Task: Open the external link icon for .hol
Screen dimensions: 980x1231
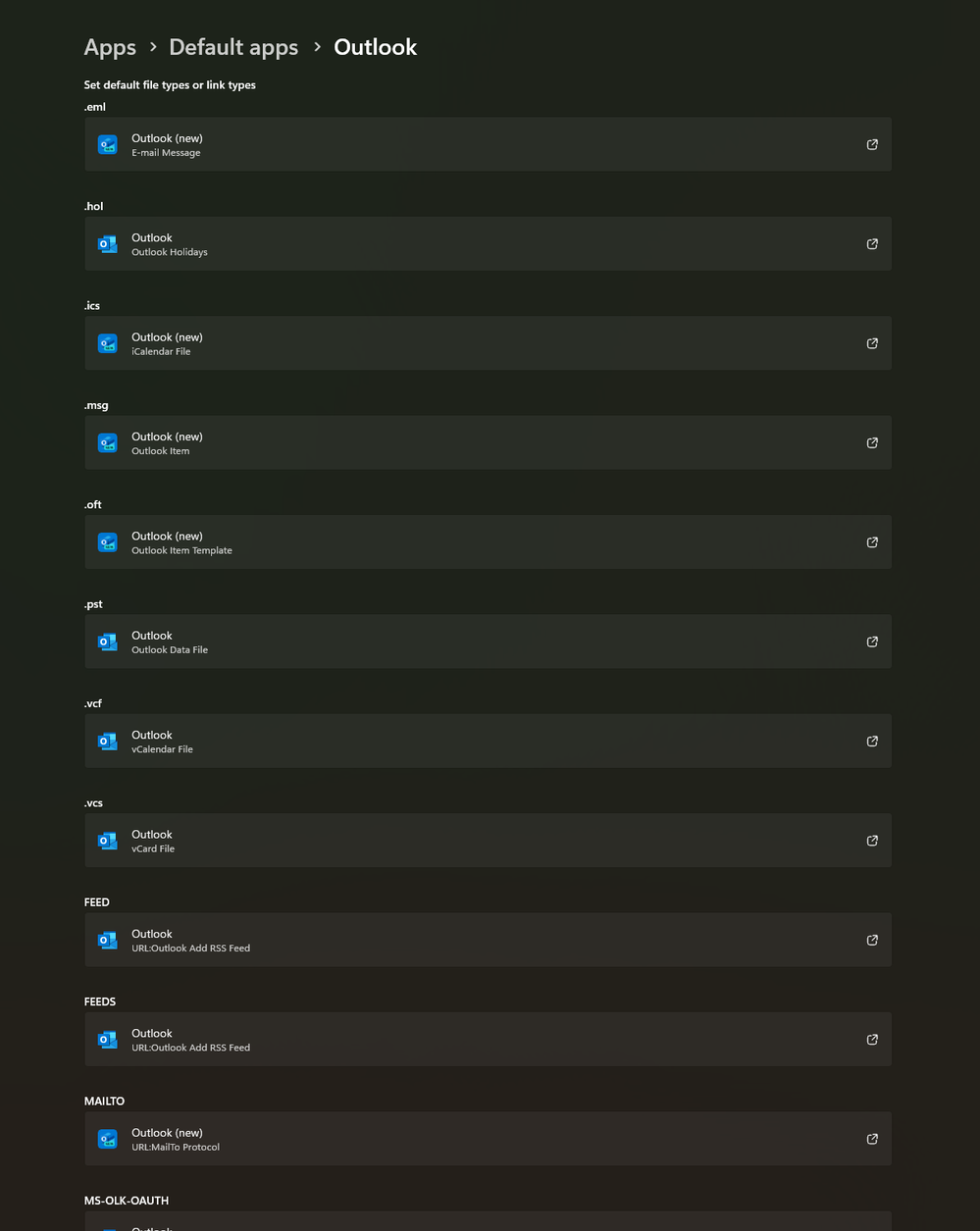Action: 872,244
